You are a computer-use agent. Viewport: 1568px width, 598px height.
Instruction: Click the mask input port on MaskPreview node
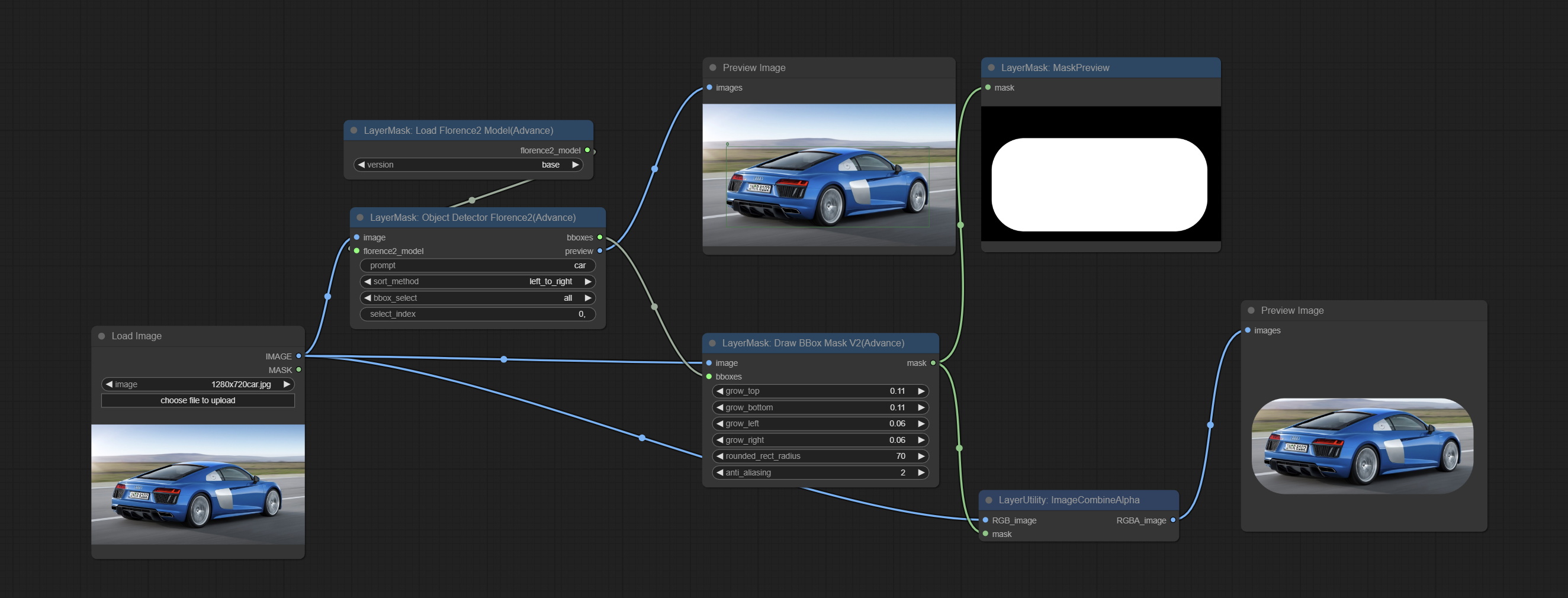(x=988, y=88)
